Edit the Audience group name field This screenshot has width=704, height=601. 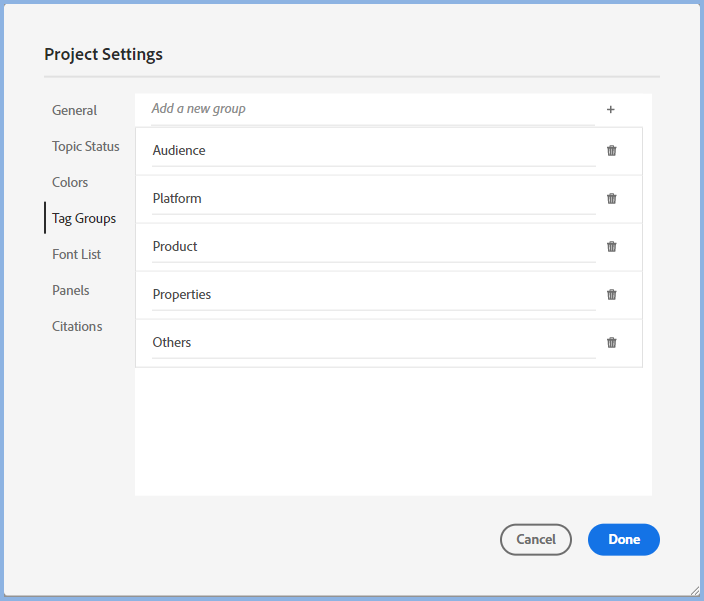[x=370, y=151]
